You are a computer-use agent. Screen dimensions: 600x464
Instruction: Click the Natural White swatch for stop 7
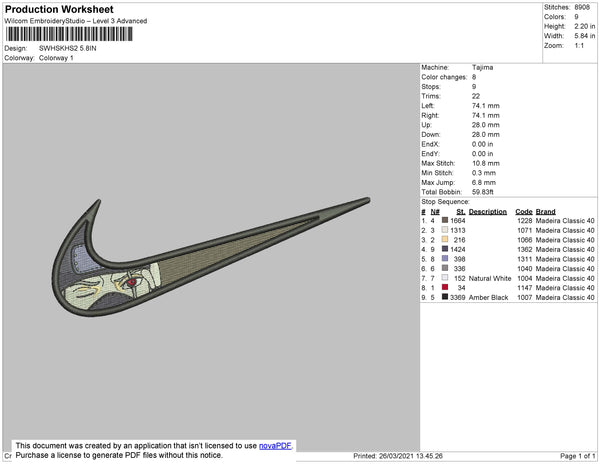[445, 277]
